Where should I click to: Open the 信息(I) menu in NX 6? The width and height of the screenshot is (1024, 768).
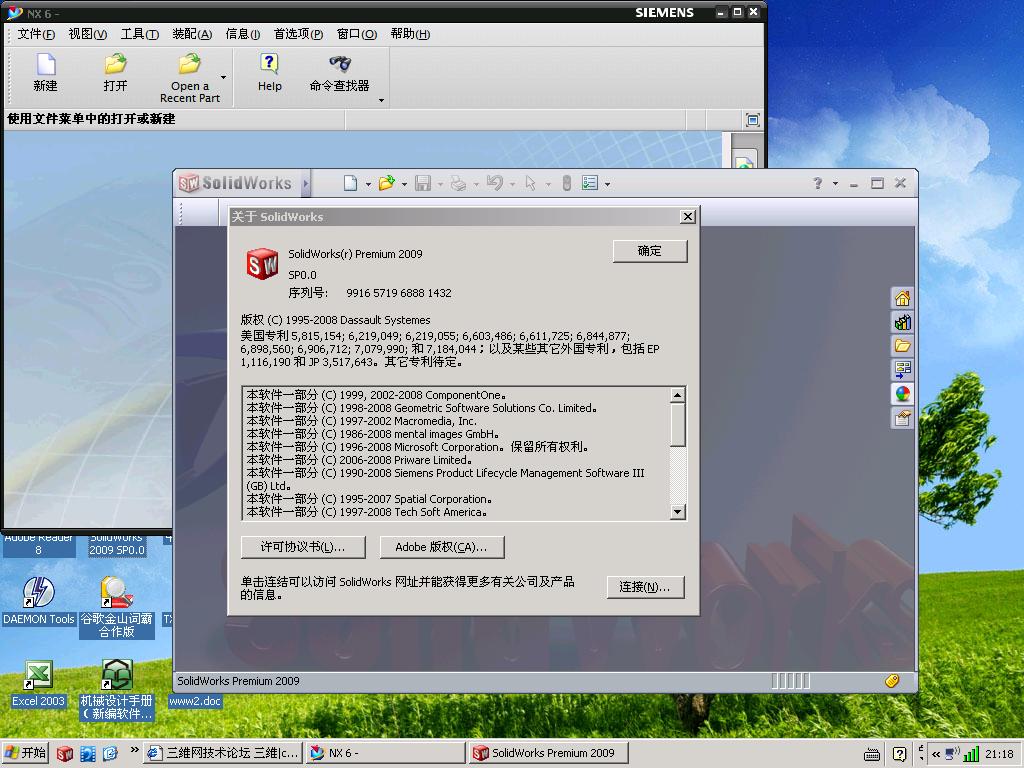pyautogui.click(x=242, y=34)
